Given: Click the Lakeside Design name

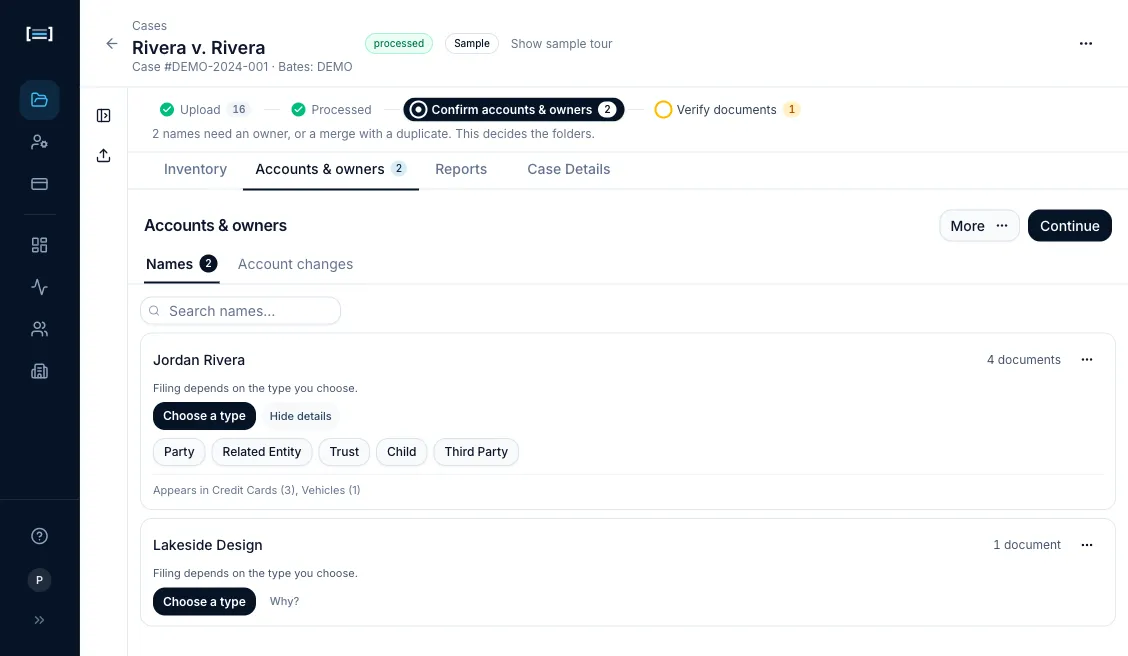Looking at the screenshot, I should coord(208,545).
